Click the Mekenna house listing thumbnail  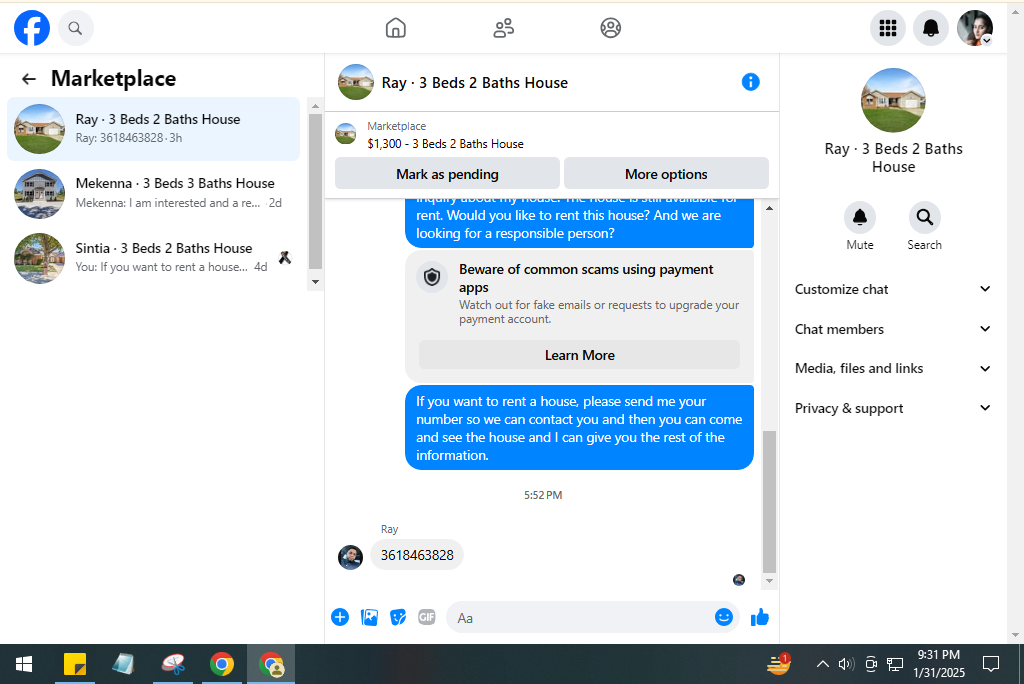coord(40,194)
